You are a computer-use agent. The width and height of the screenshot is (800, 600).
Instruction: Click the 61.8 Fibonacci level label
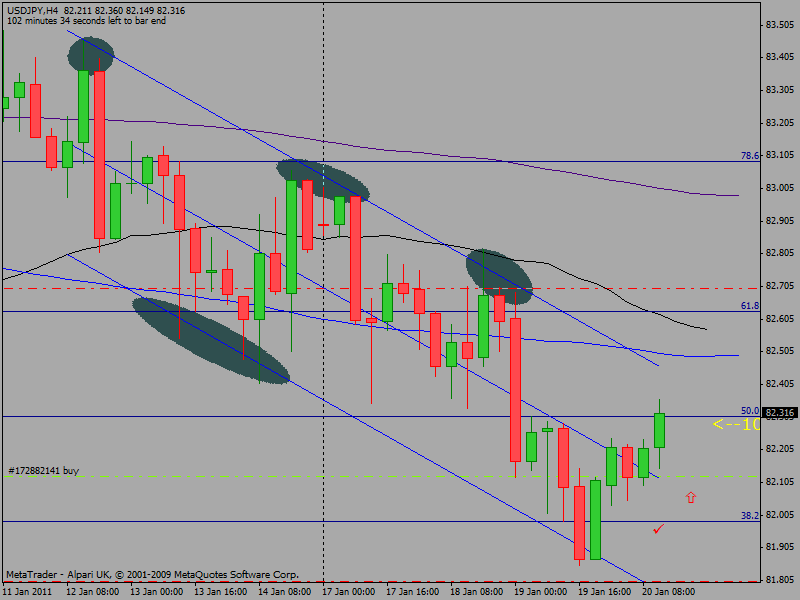tap(749, 306)
